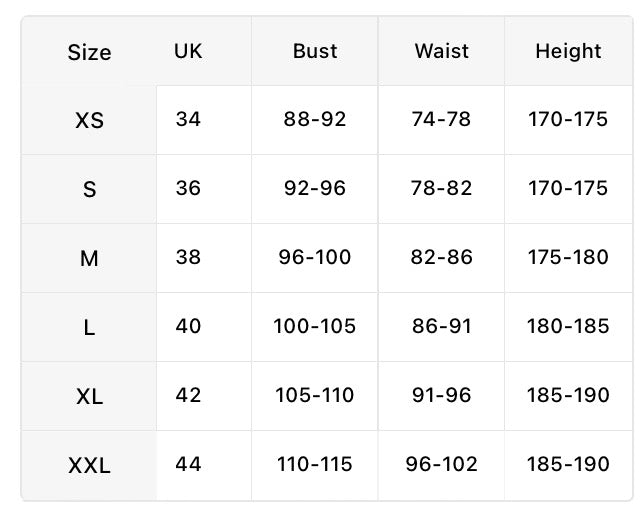The width and height of the screenshot is (640, 508).
Task: Select bust measurement 92-96 cell
Action: tap(315, 188)
